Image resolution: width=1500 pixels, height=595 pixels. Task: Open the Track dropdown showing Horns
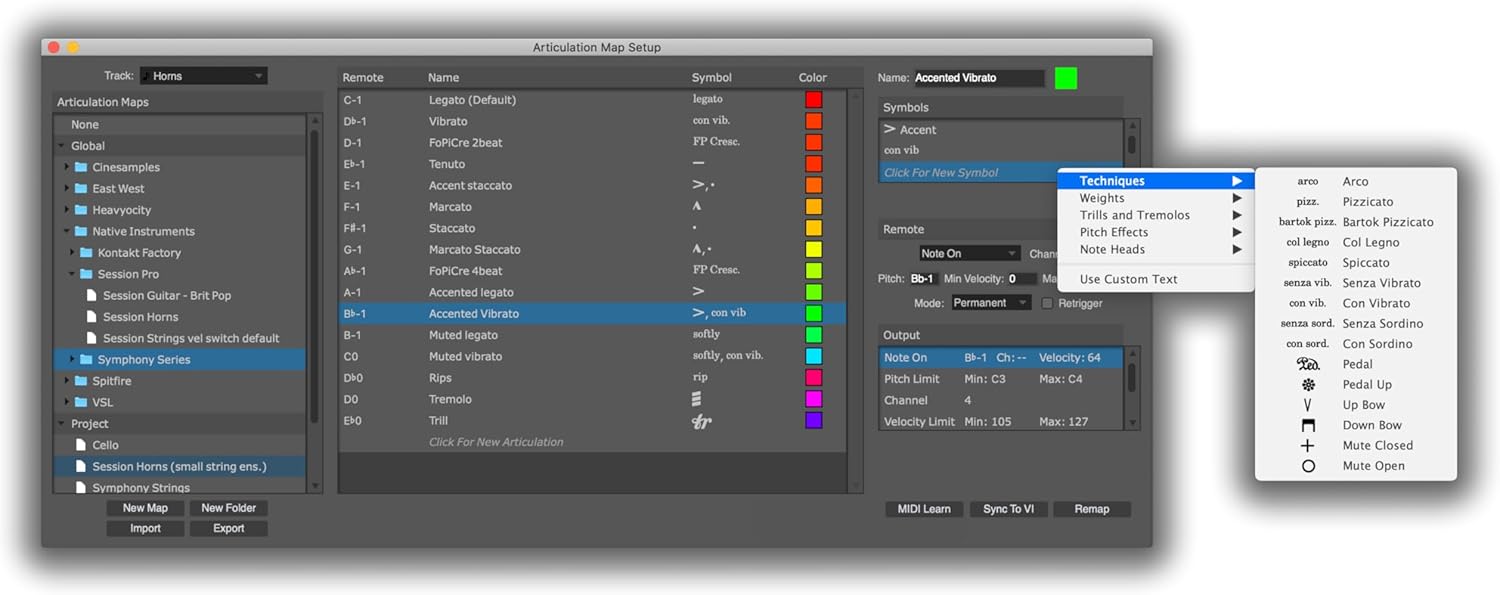[203, 76]
